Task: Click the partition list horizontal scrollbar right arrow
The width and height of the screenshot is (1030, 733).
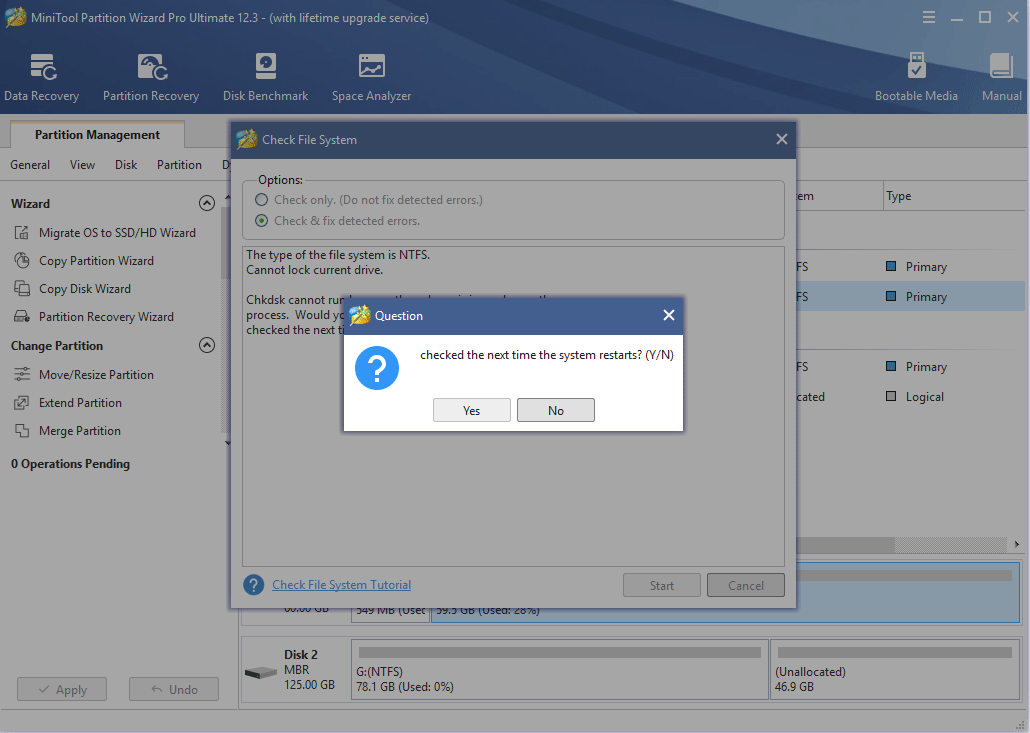Action: point(1016,544)
